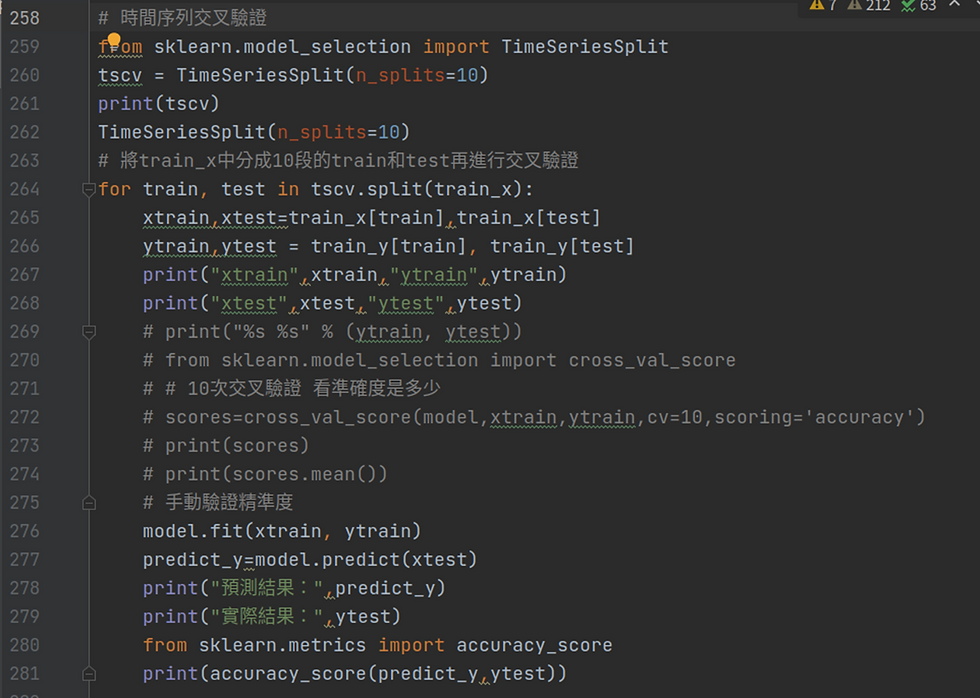Click the 'for' keyword on line 264
This screenshot has width=980, height=698.
(x=114, y=189)
